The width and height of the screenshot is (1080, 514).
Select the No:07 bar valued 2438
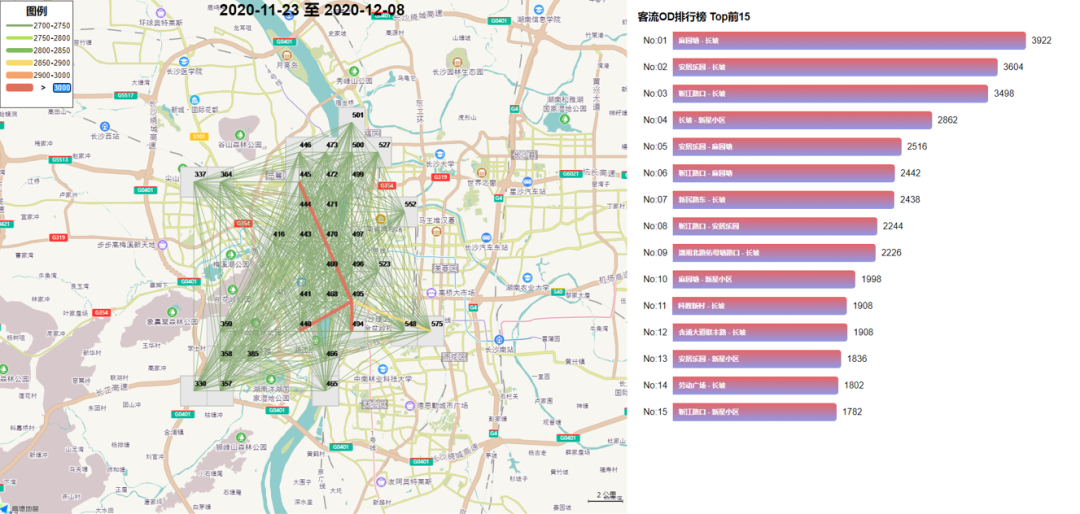point(783,199)
